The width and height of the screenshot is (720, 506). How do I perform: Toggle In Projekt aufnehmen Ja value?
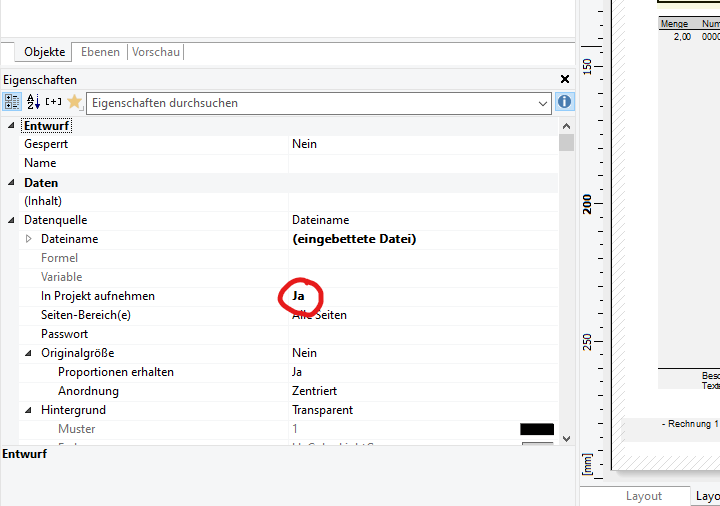pyautogui.click(x=298, y=296)
